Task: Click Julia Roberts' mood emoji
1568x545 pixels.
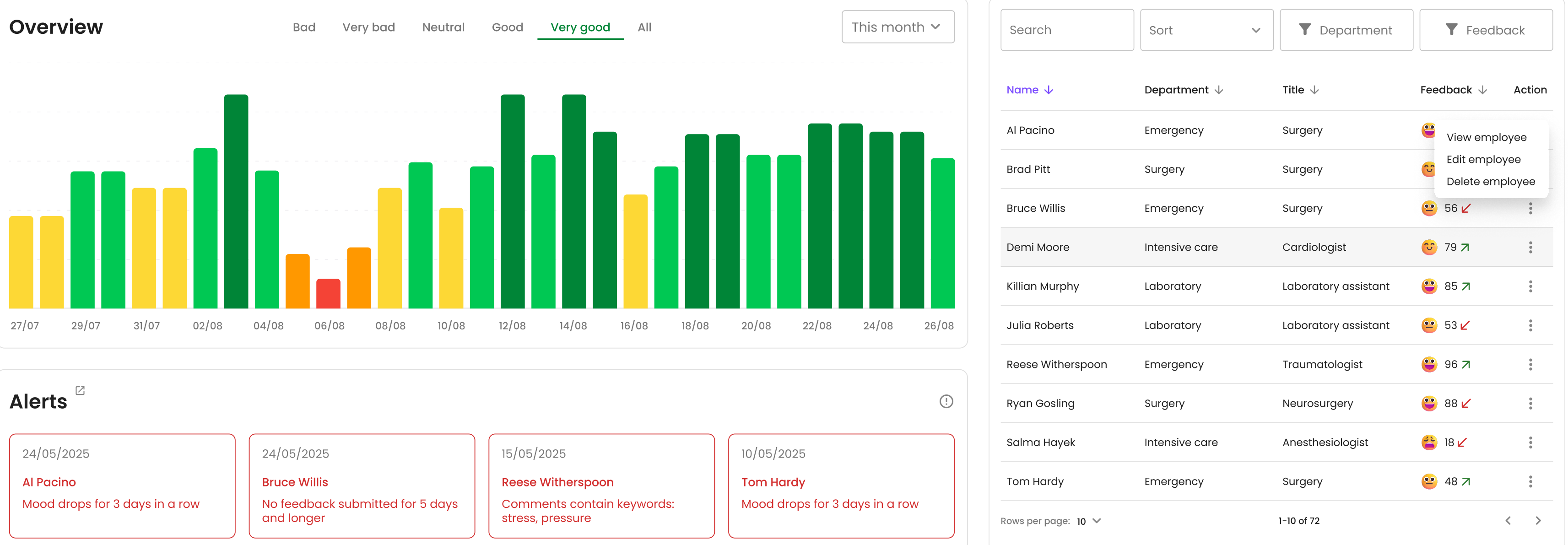Action: point(1428,325)
